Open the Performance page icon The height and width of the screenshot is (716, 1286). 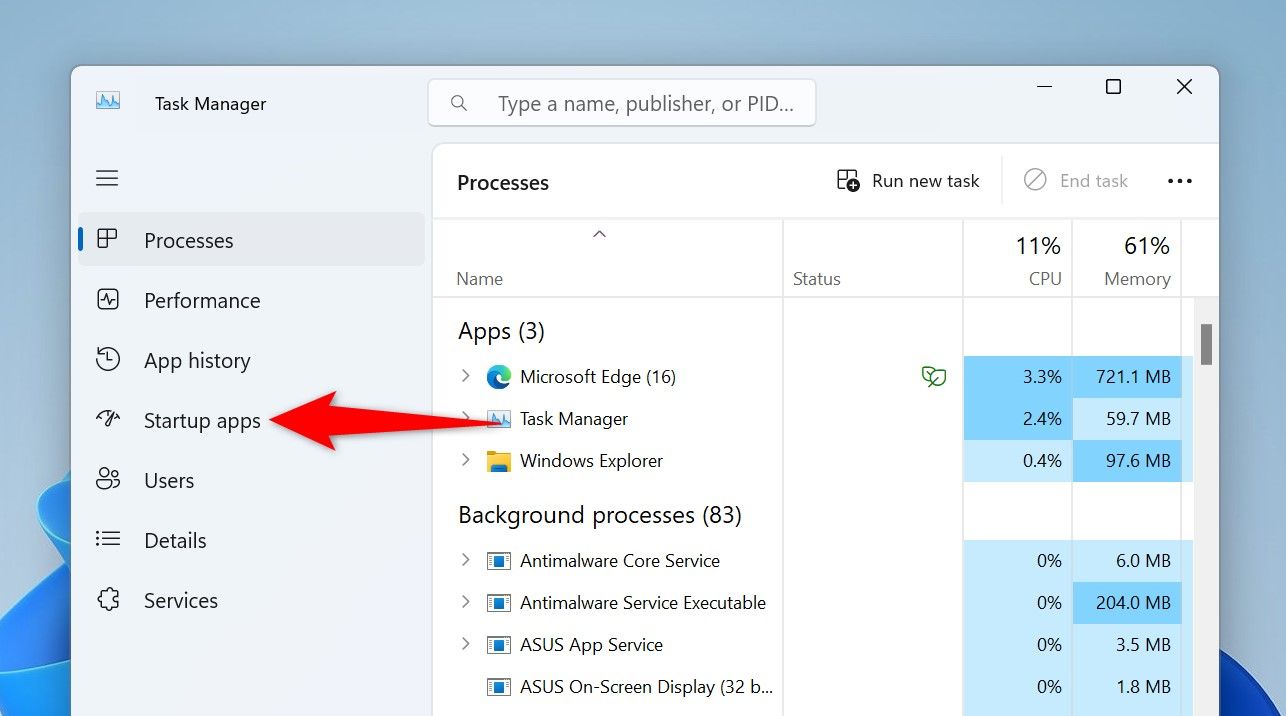tap(108, 300)
